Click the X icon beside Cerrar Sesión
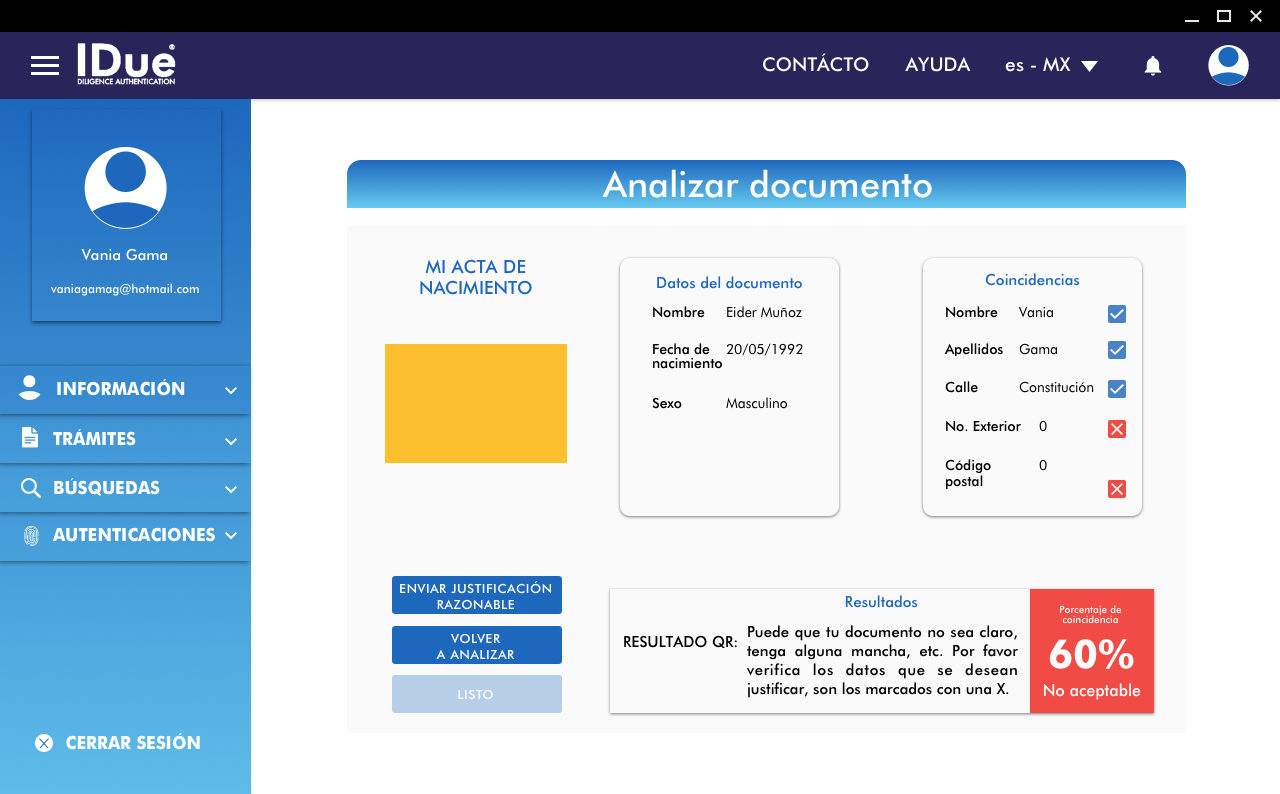Screen dimensions: 1280x794 click(44, 743)
